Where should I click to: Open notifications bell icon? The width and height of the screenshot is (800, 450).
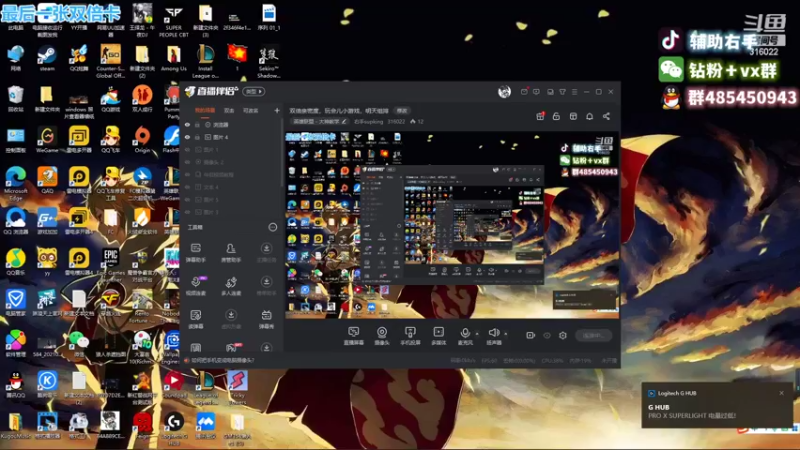point(589,116)
